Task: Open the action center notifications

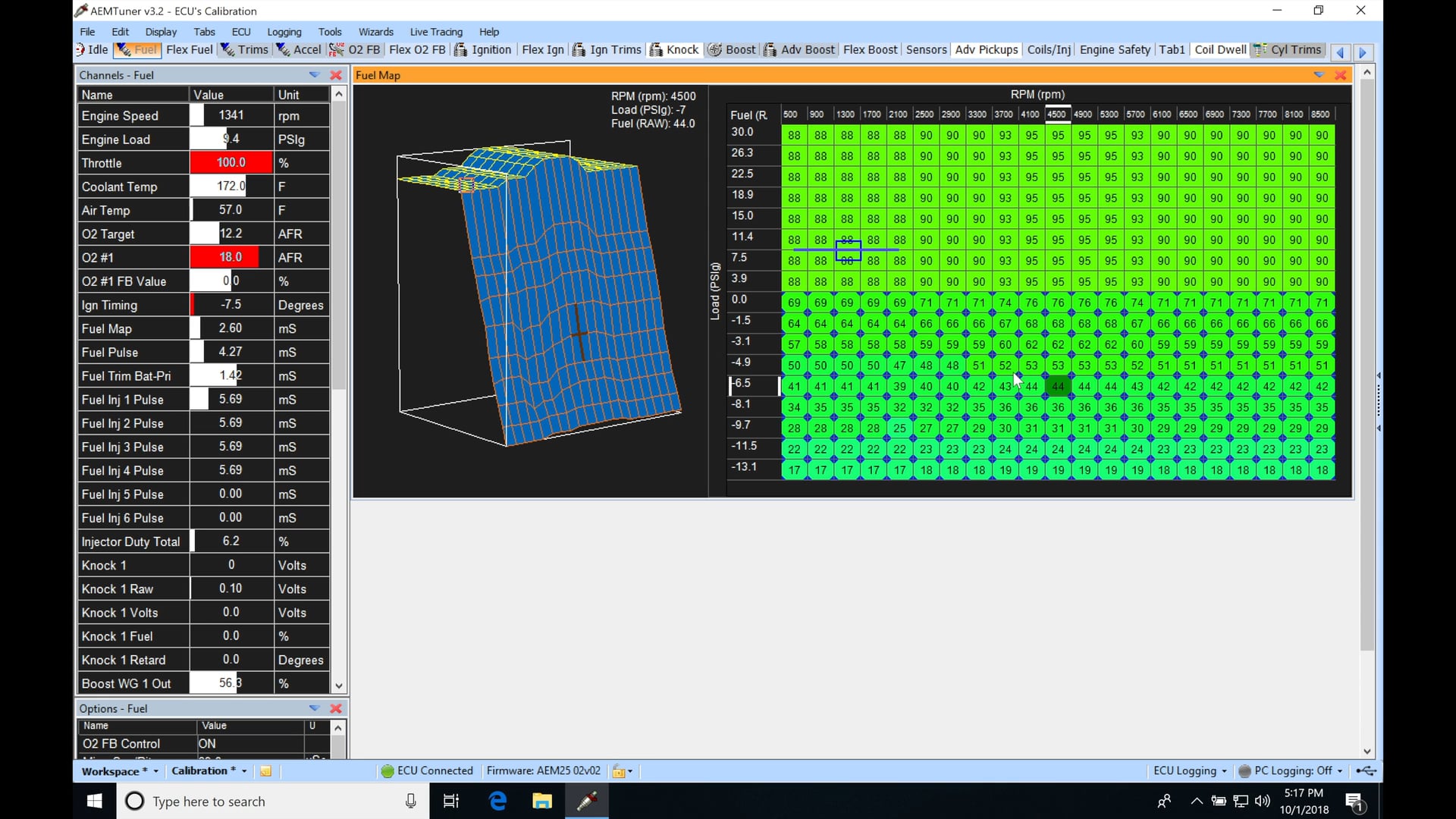Action: 1354,801
